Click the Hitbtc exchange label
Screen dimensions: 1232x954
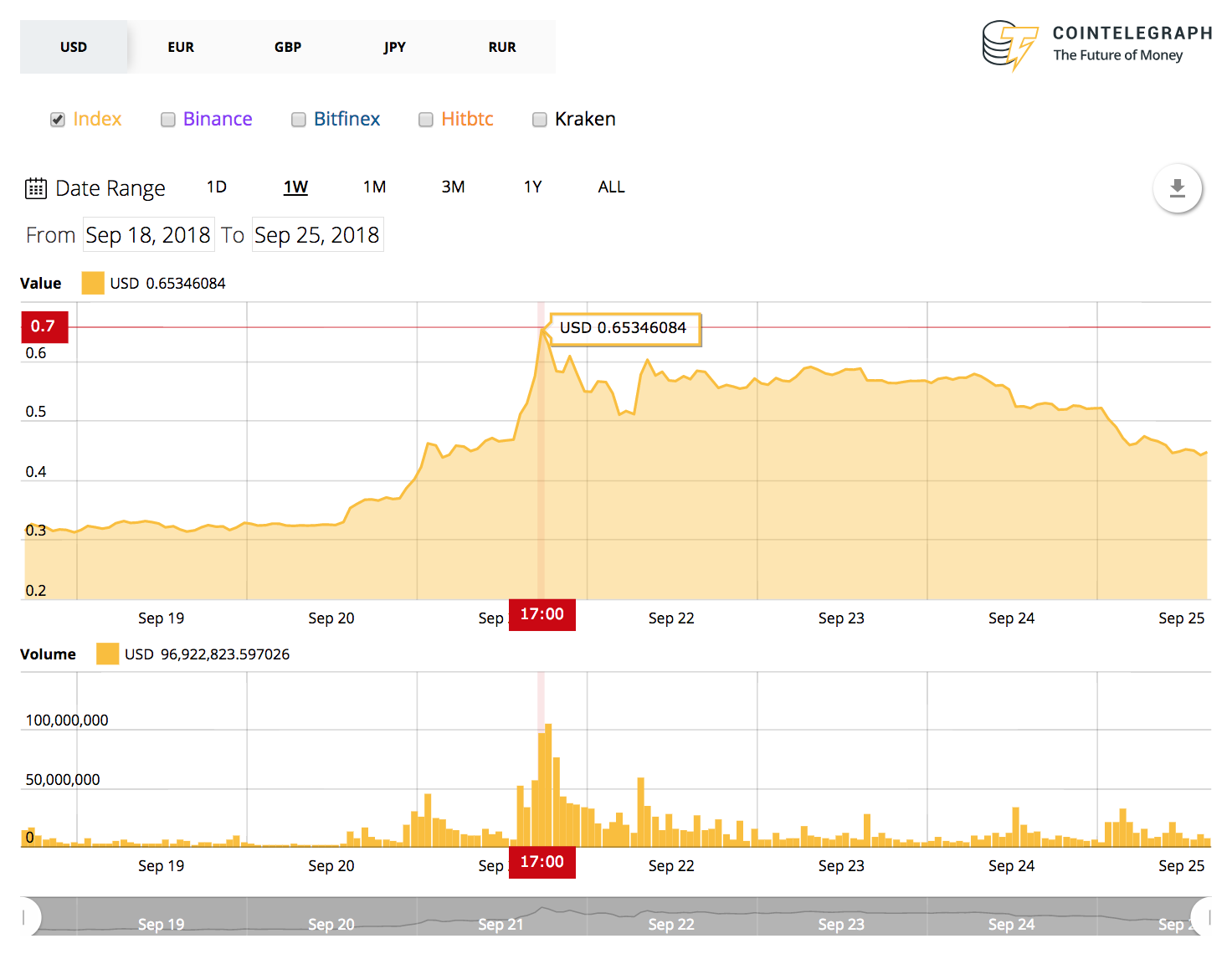(467, 119)
